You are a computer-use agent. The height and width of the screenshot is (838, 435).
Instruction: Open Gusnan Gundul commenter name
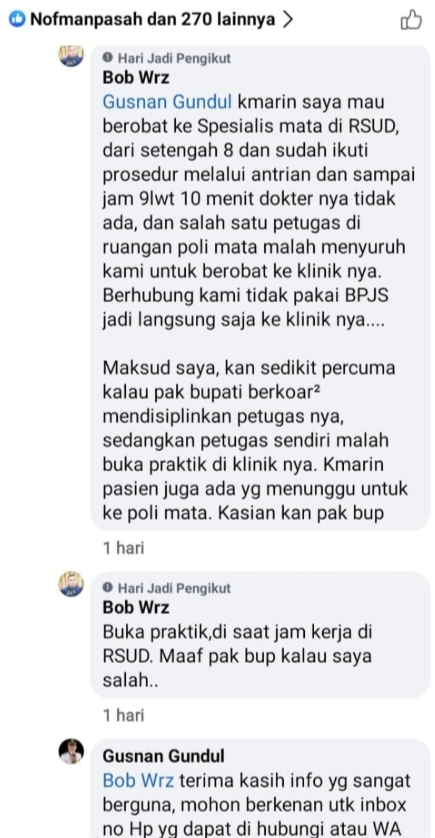[164, 756]
